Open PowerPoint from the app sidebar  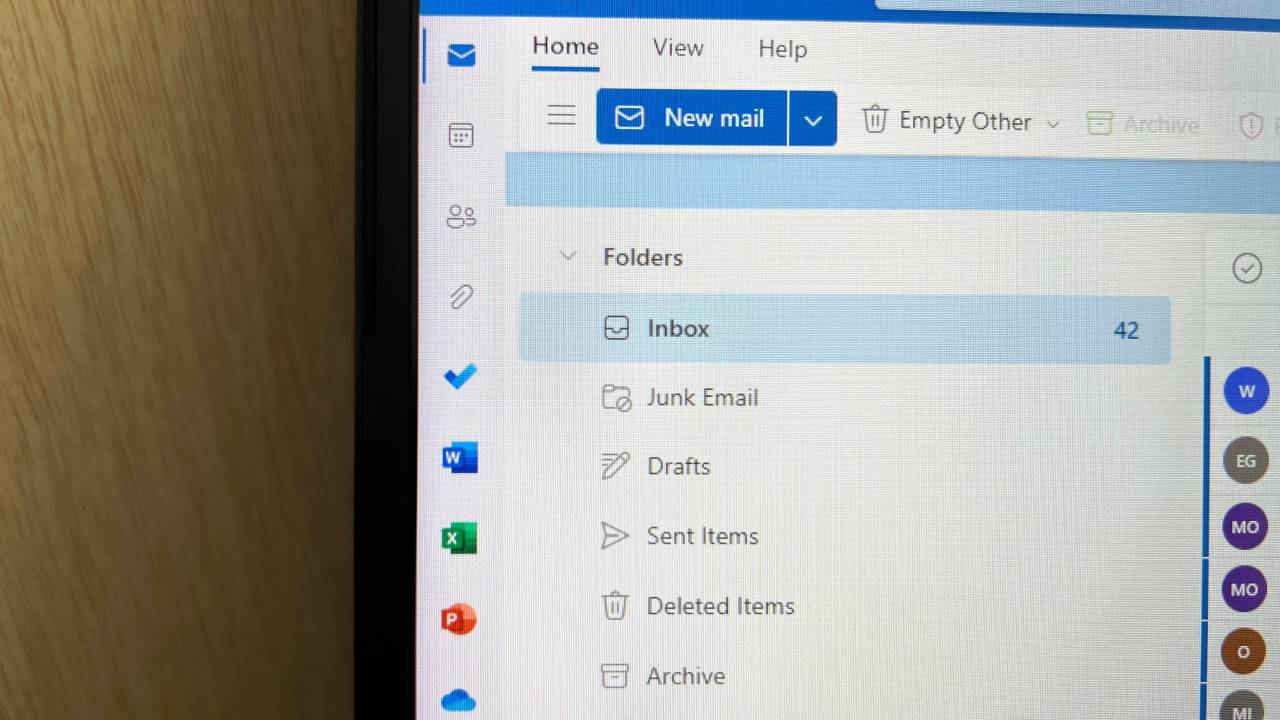point(458,618)
